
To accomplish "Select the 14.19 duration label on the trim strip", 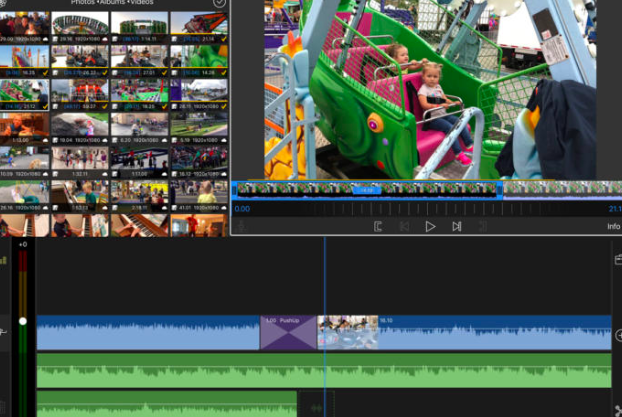I will pos(367,190).
